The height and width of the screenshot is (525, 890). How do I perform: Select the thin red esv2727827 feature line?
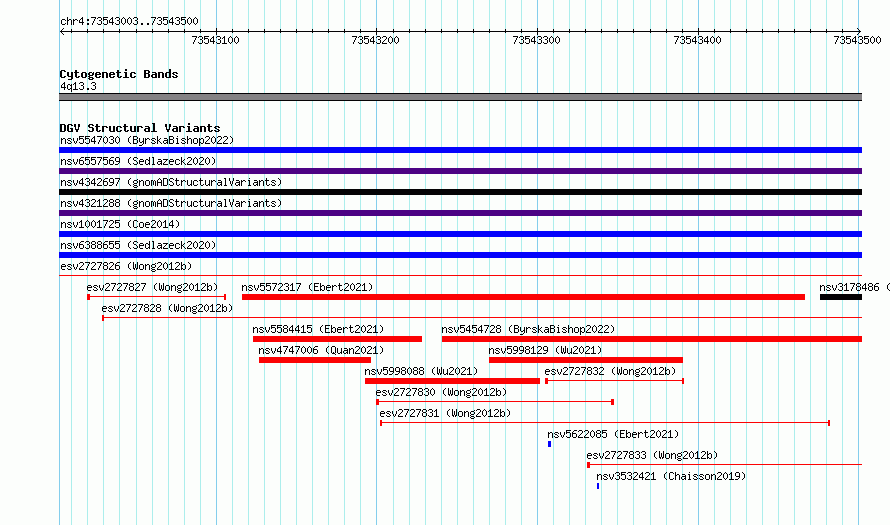click(x=157, y=297)
